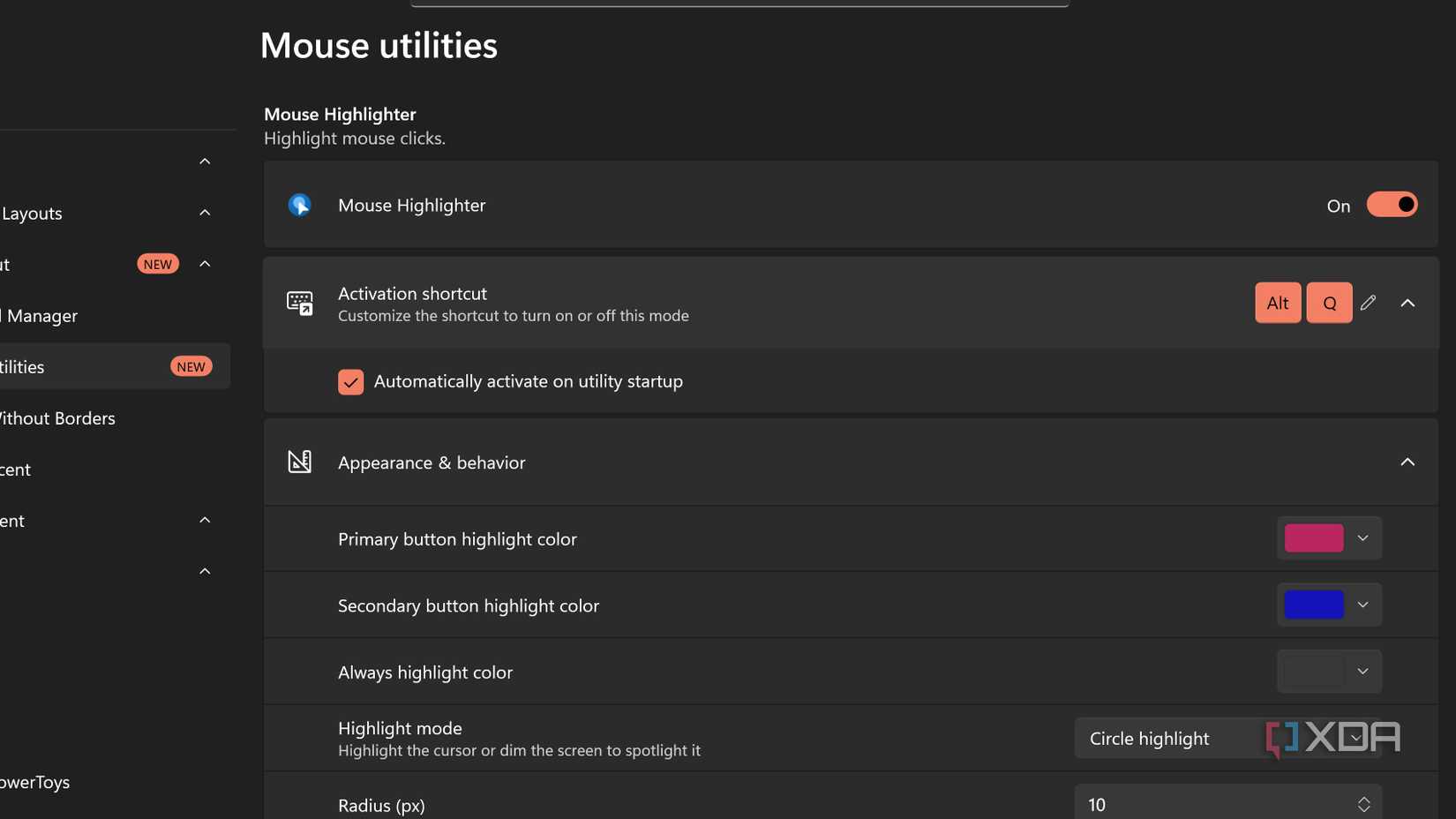Turn off the Mouse Highlighter toggle
This screenshot has height=819, width=1456.
[1392, 204]
